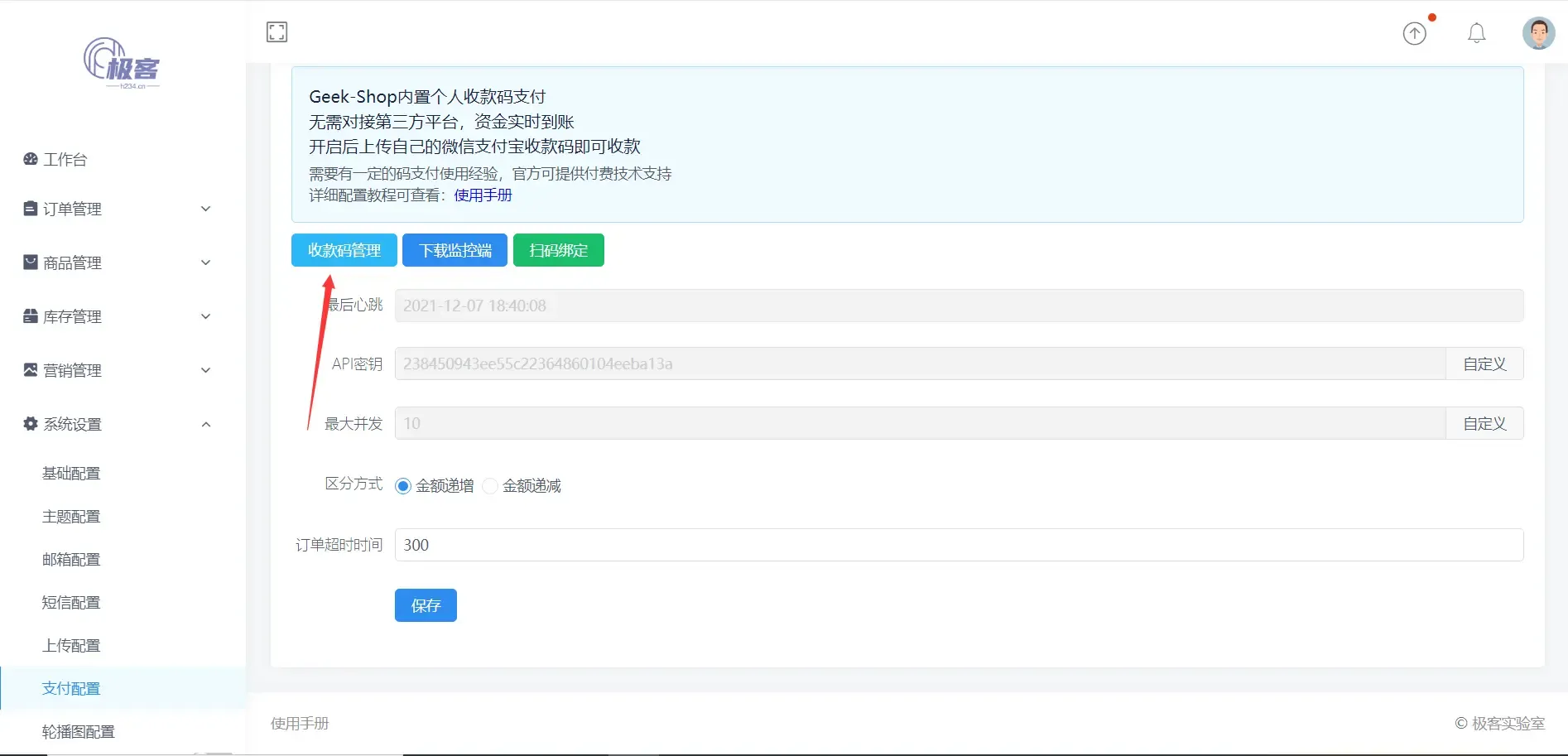This screenshot has width=1568, height=756.
Task: Open the user avatar menu
Action: (x=1539, y=33)
